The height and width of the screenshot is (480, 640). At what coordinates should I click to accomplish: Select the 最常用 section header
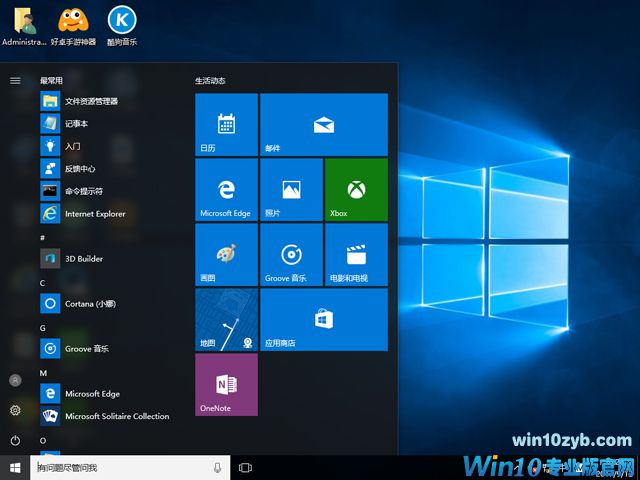(x=51, y=80)
